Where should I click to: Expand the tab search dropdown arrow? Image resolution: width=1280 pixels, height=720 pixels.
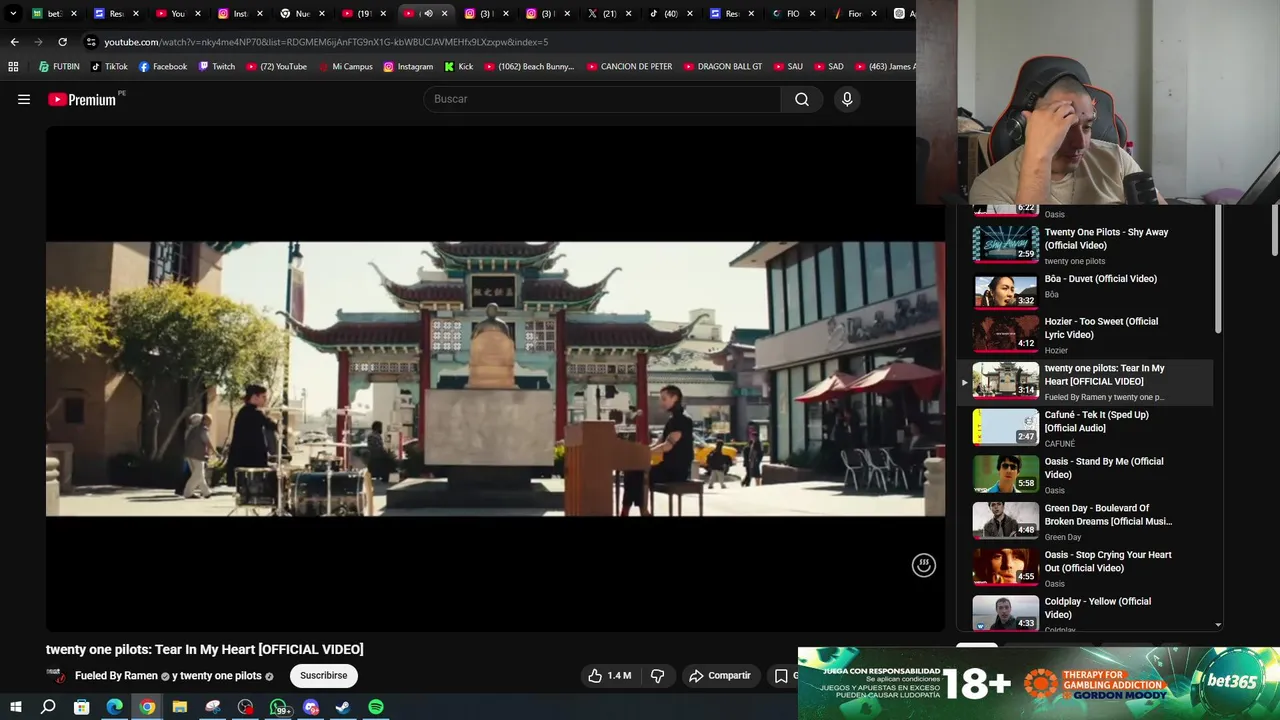pos(13,14)
